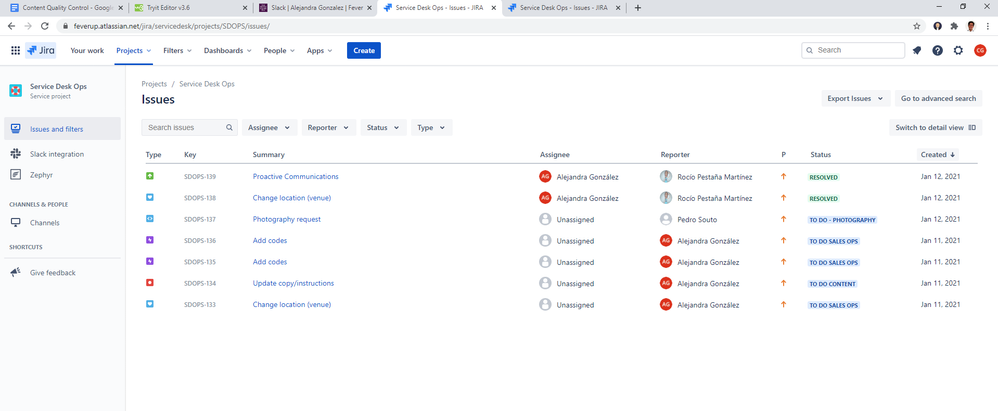
Task: Open the Proactive Communications issue
Action: click(295, 176)
